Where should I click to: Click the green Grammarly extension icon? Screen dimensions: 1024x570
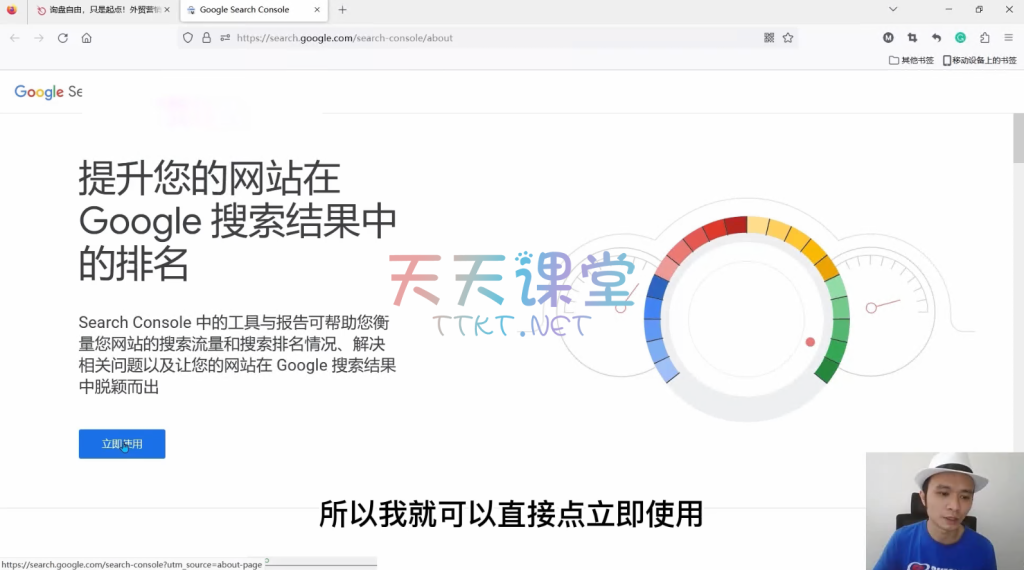[x=960, y=38]
